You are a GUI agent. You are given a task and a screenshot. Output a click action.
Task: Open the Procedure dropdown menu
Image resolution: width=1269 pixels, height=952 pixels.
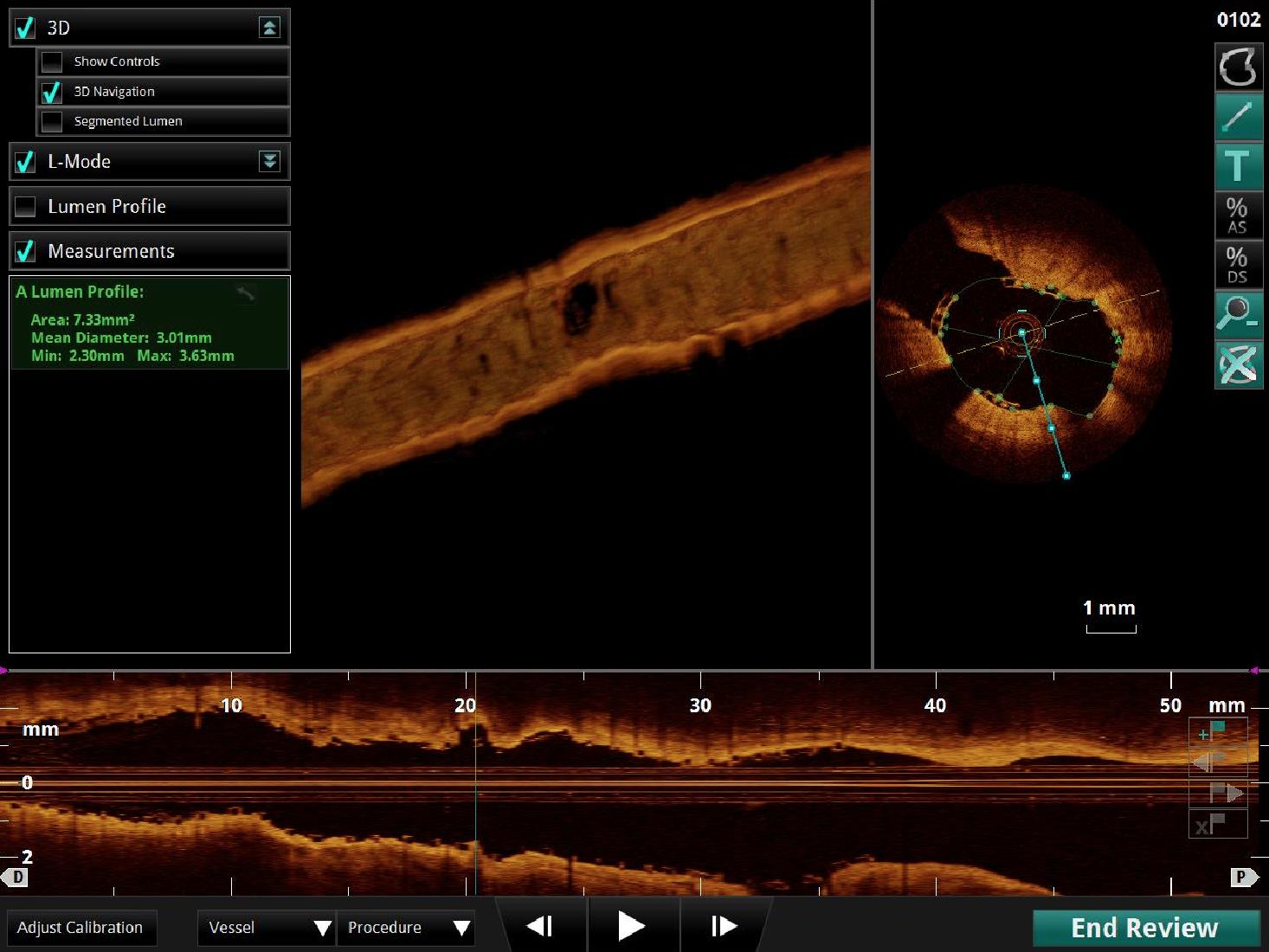click(x=406, y=928)
